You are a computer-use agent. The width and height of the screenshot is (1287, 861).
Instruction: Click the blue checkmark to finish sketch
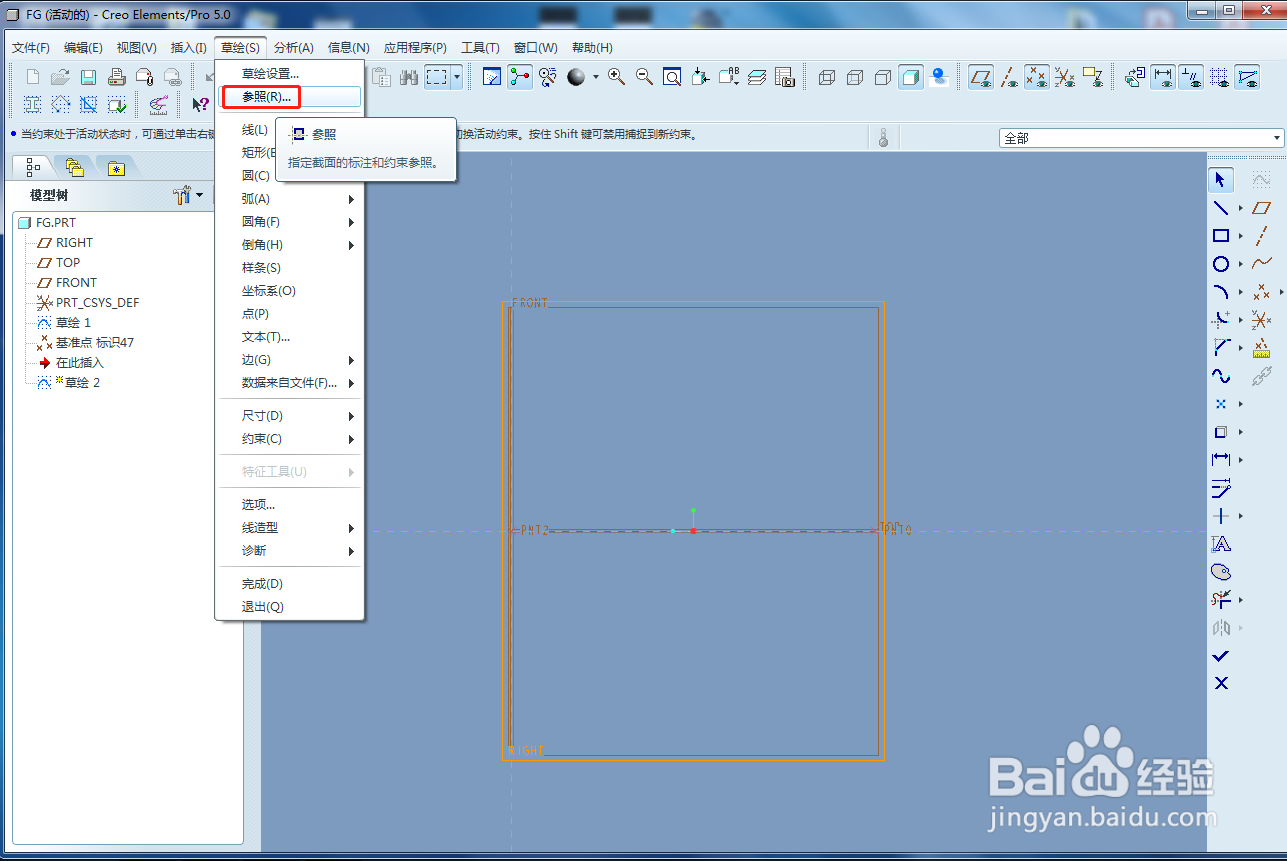(1221, 656)
